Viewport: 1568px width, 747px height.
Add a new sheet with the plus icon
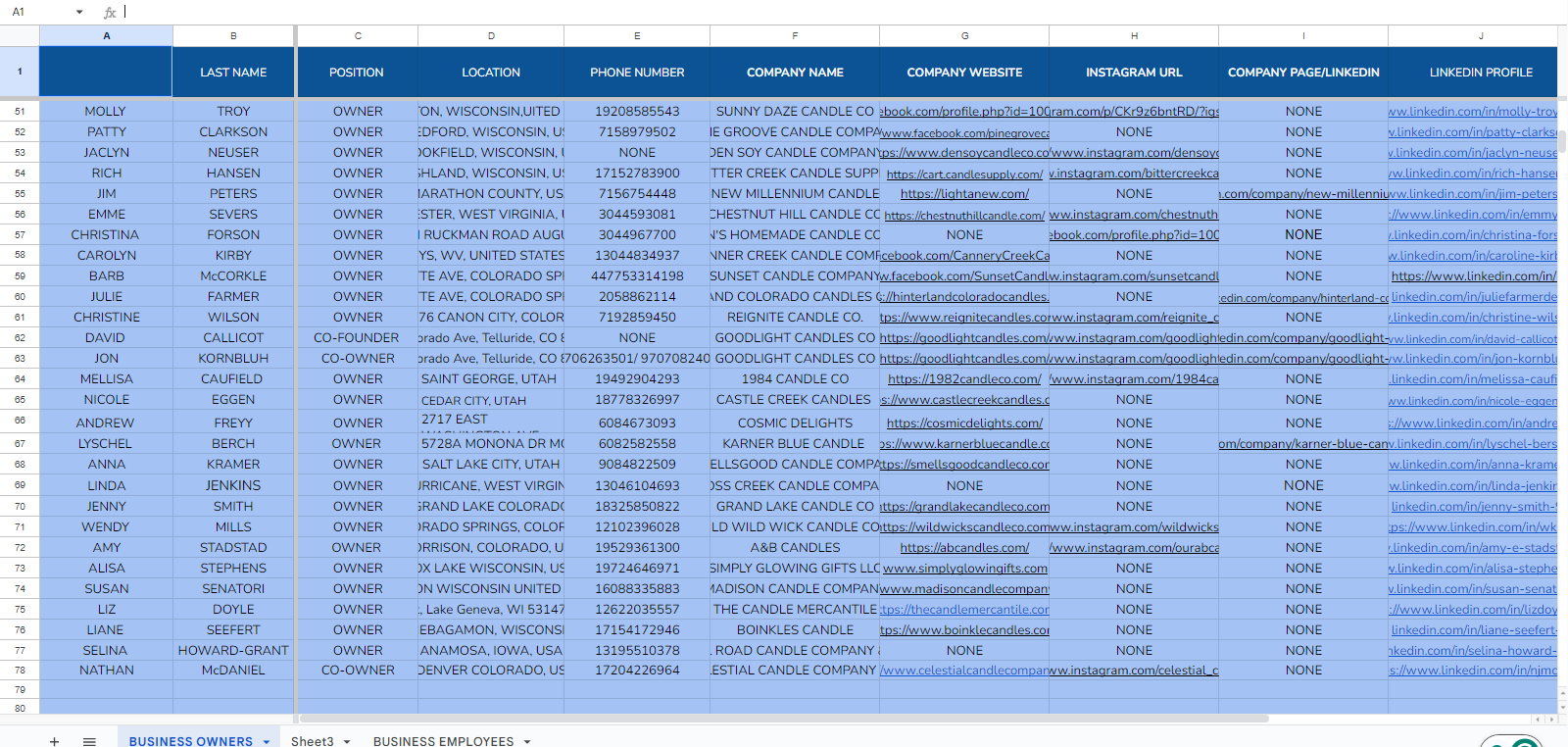54,741
